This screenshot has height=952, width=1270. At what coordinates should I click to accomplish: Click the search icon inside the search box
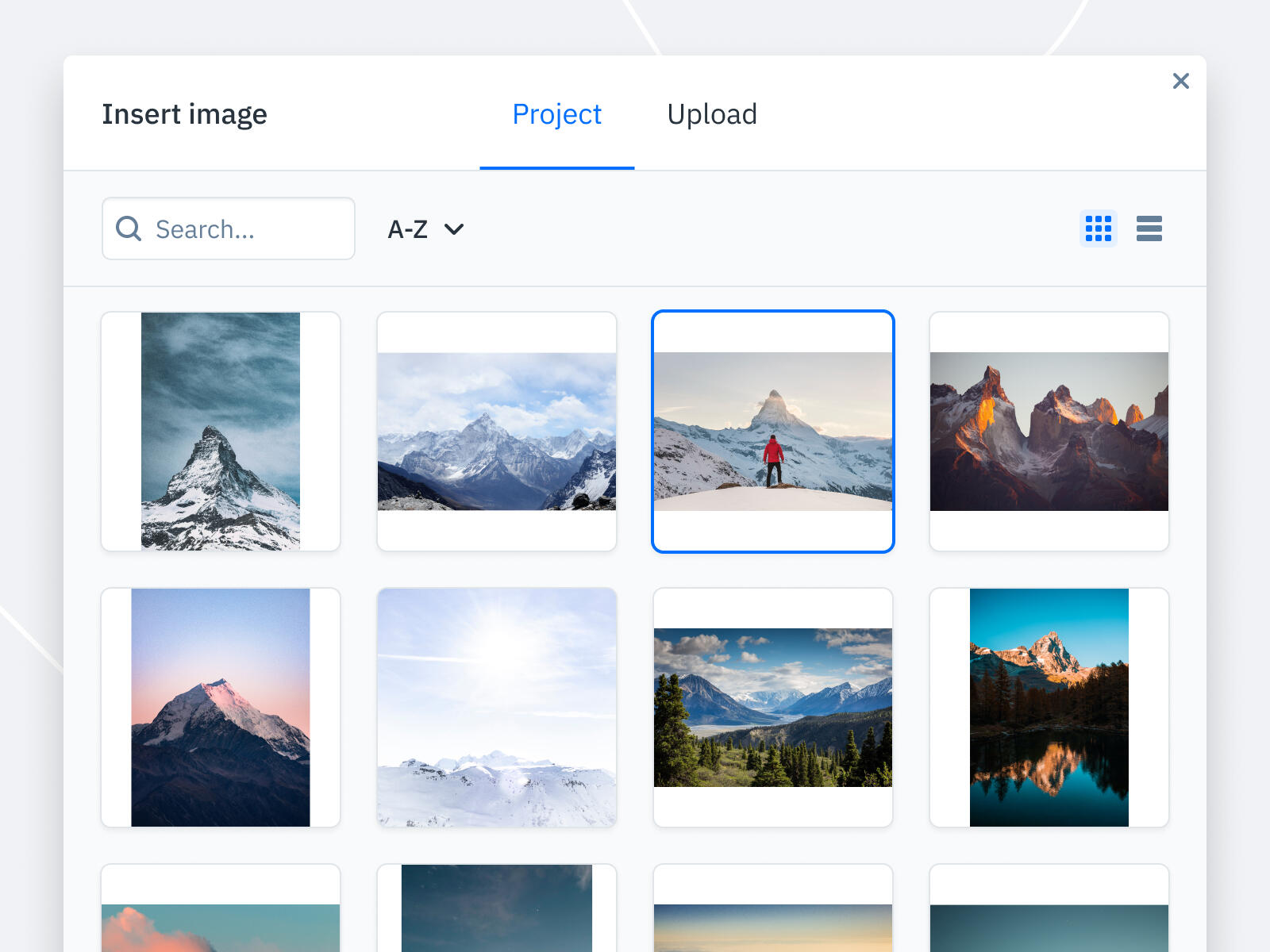(x=128, y=228)
